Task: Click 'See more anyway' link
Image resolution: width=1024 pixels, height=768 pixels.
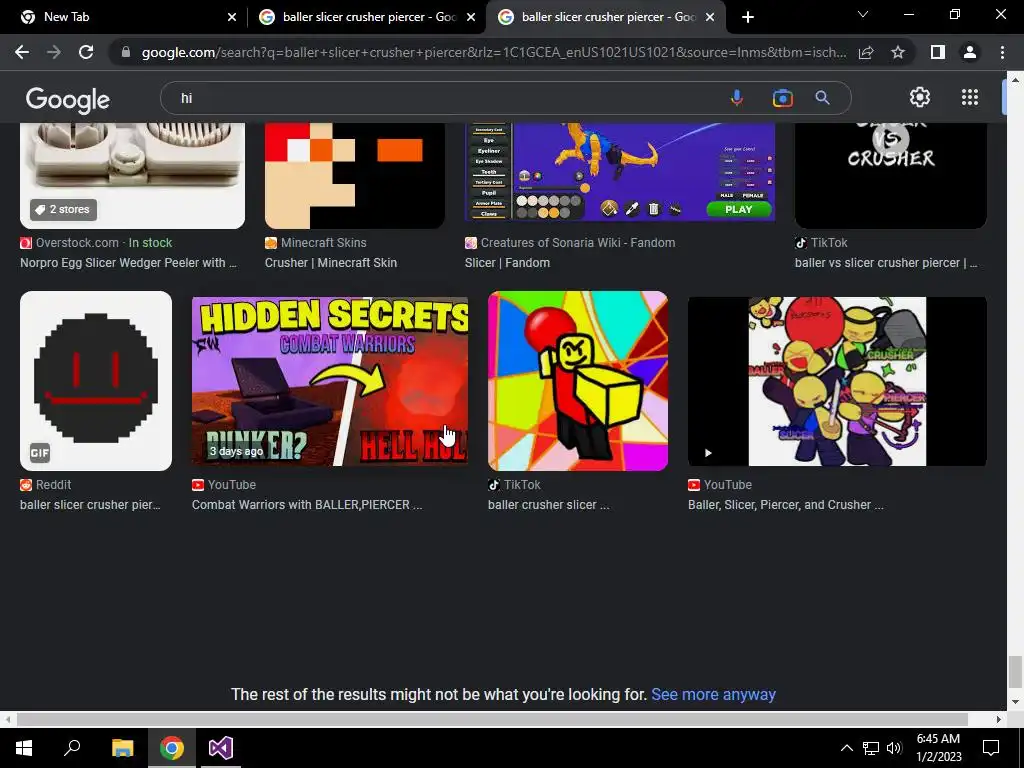Action: [x=713, y=694]
